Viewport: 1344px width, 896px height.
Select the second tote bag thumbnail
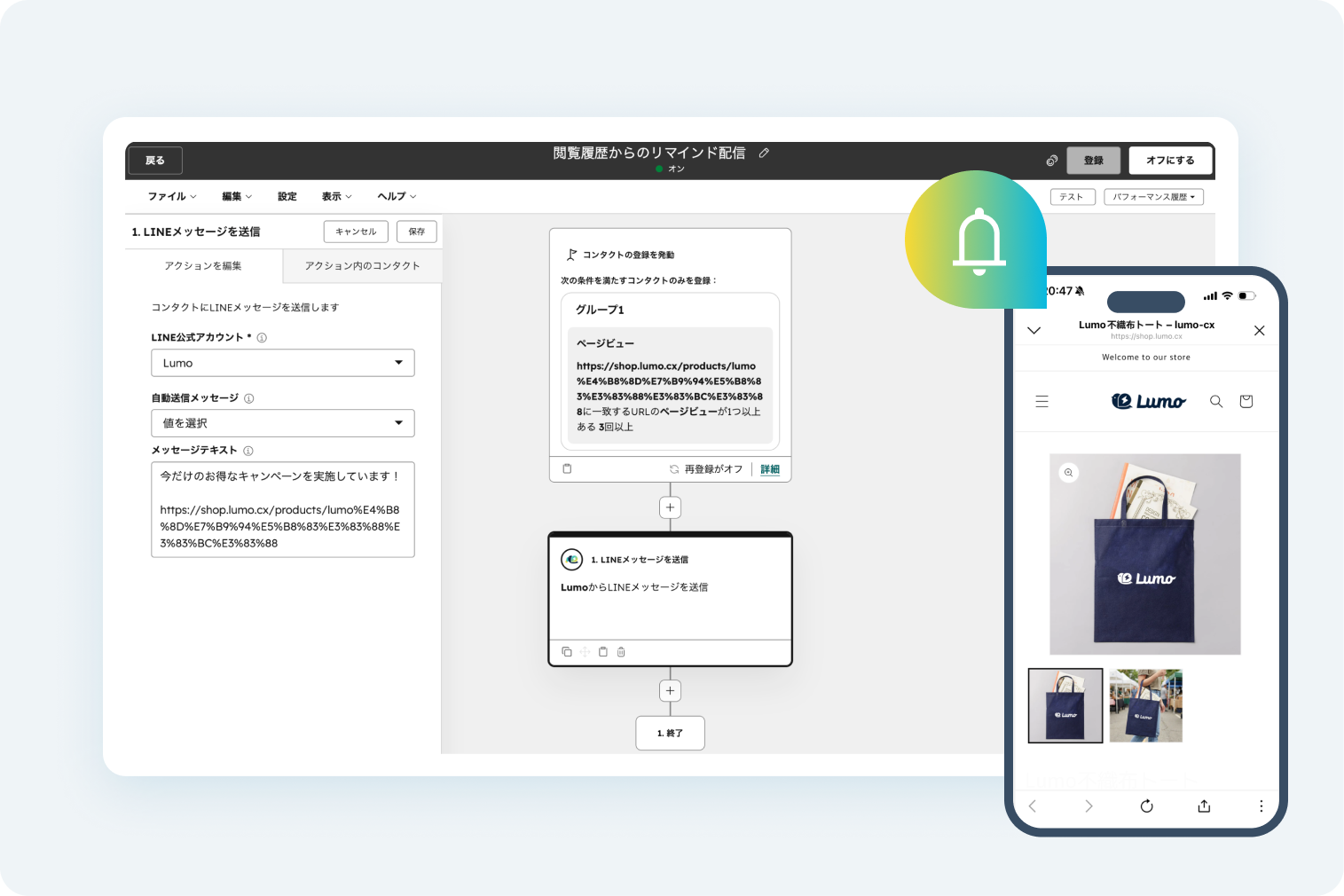click(1145, 705)
